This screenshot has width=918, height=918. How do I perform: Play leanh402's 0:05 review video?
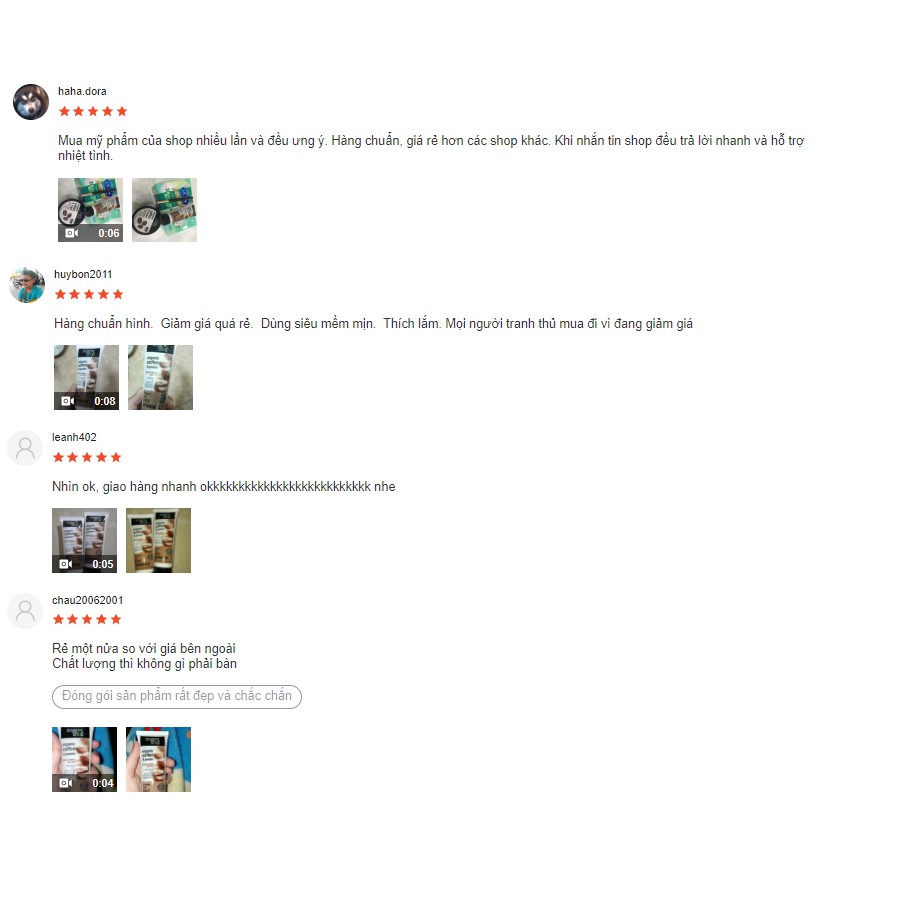click(x=84, y=540)
